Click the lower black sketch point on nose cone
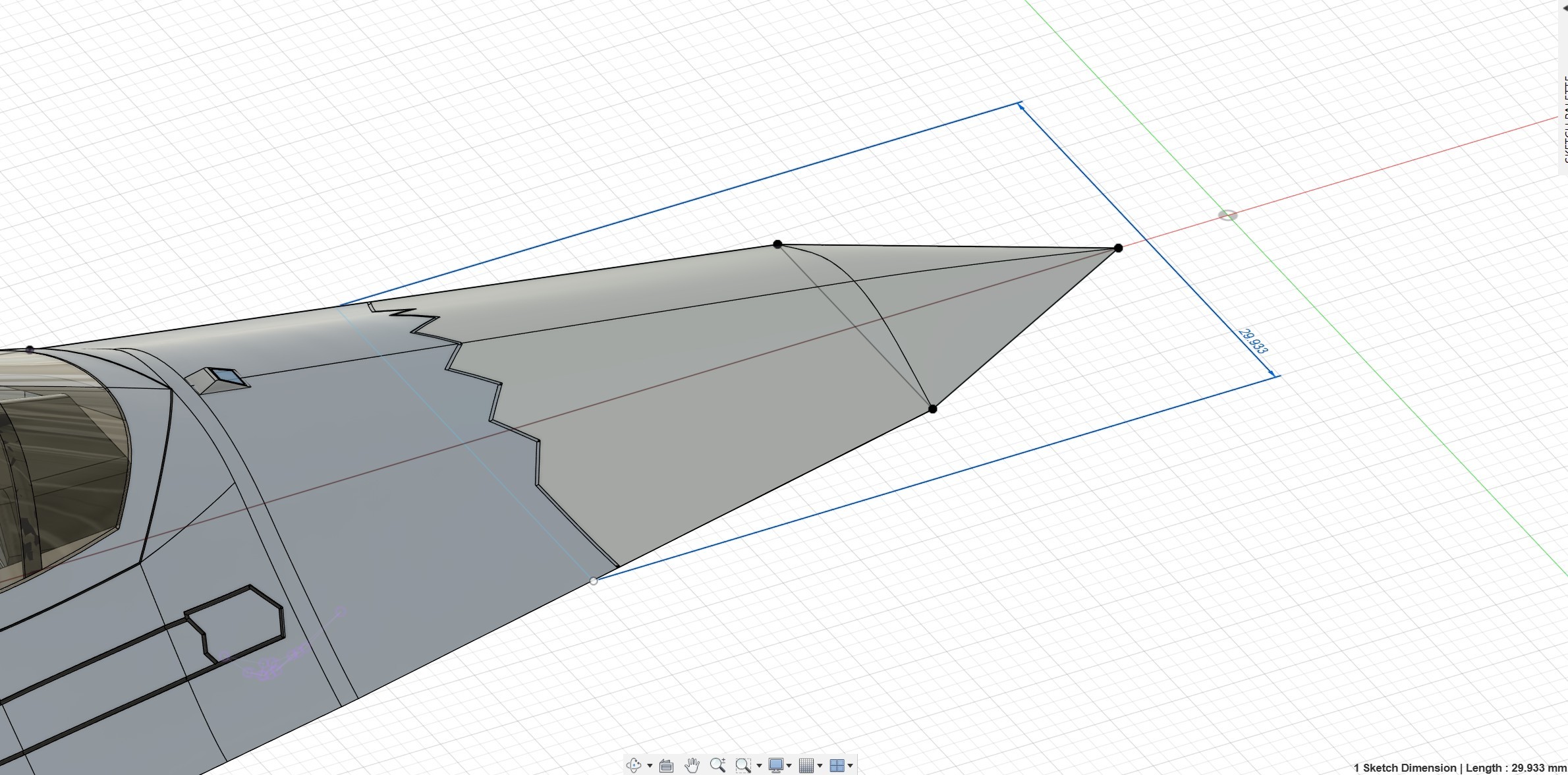The image size is (1568, 775). tap(932, 409)
